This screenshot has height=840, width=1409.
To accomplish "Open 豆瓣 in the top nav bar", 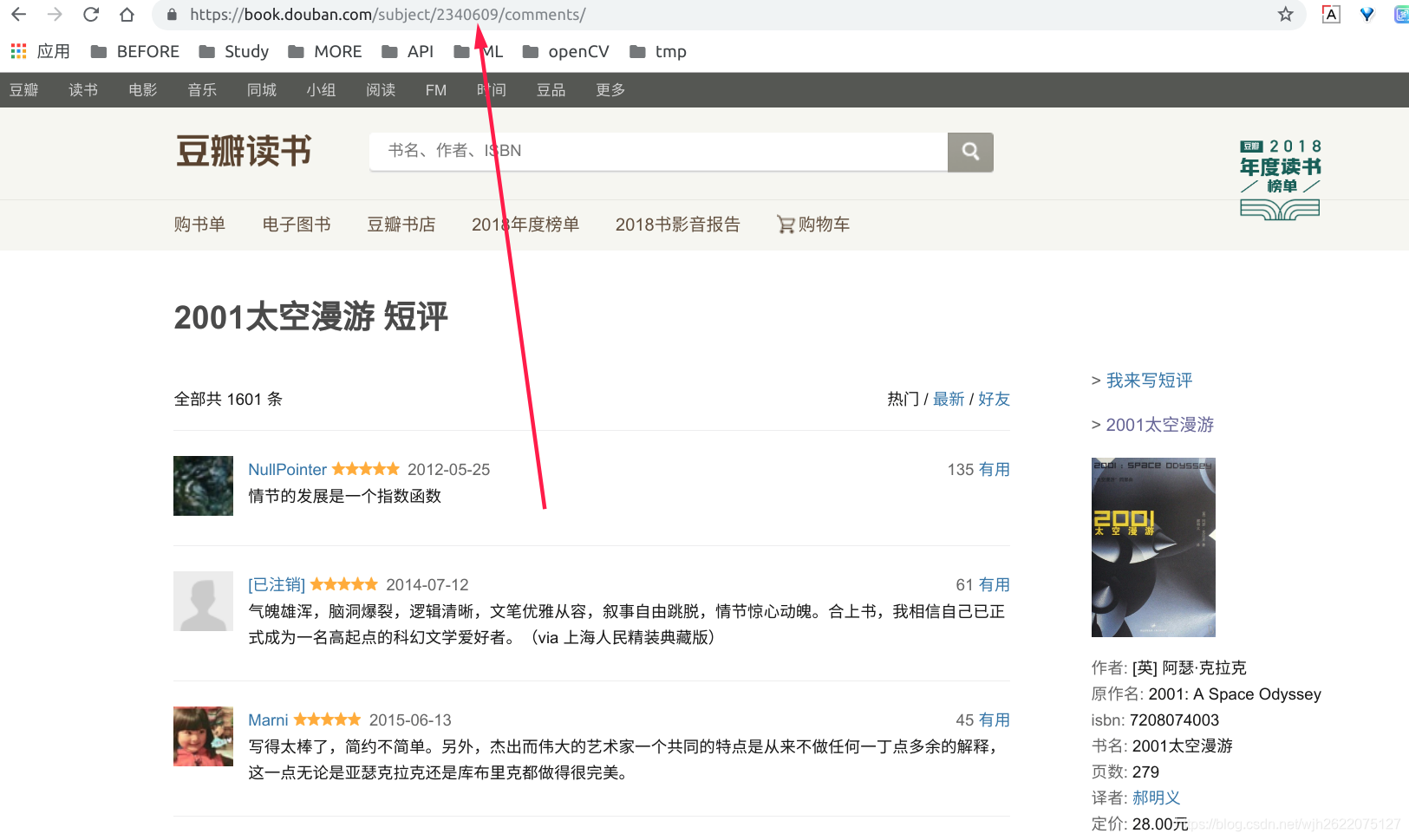I will point(24,90).
